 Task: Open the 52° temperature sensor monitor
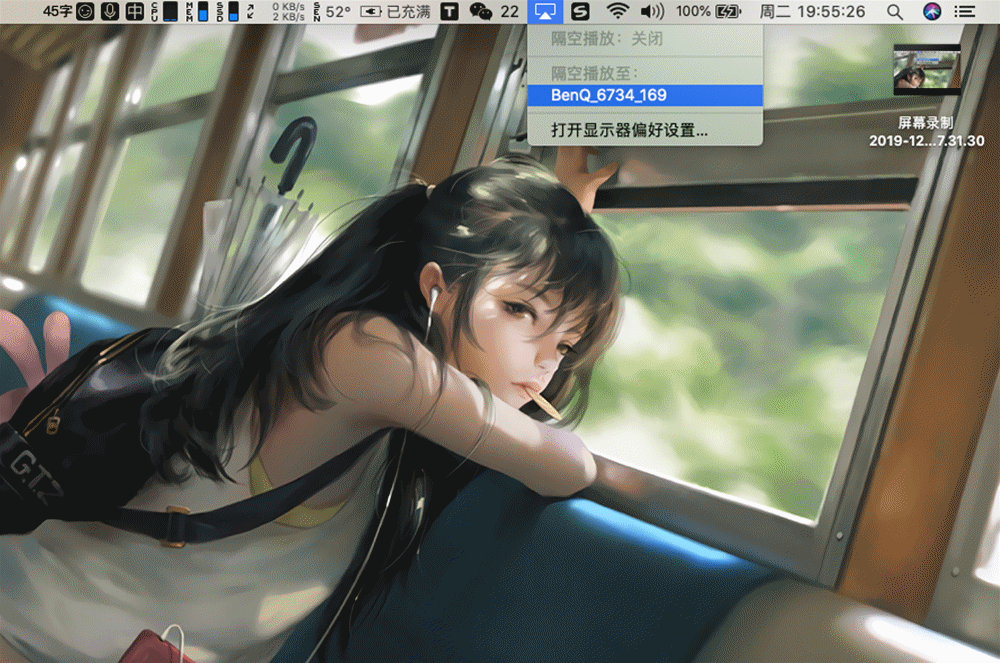pyautogui.click(x=332, y=11)
